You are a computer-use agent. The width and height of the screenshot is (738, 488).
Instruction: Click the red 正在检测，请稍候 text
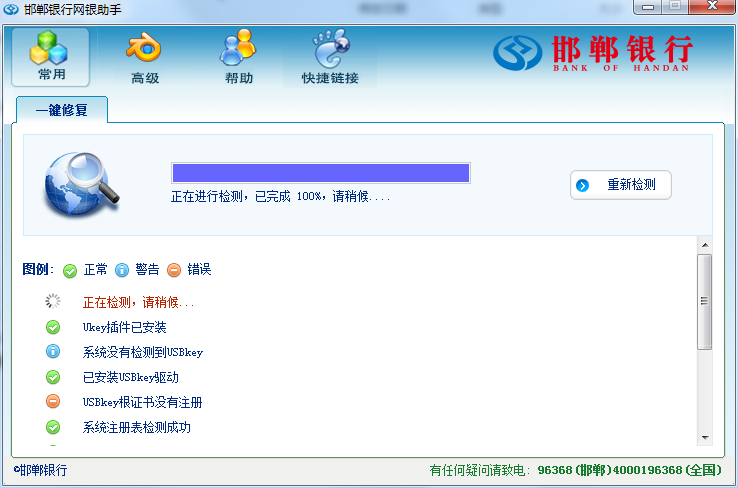click(138, 302)
